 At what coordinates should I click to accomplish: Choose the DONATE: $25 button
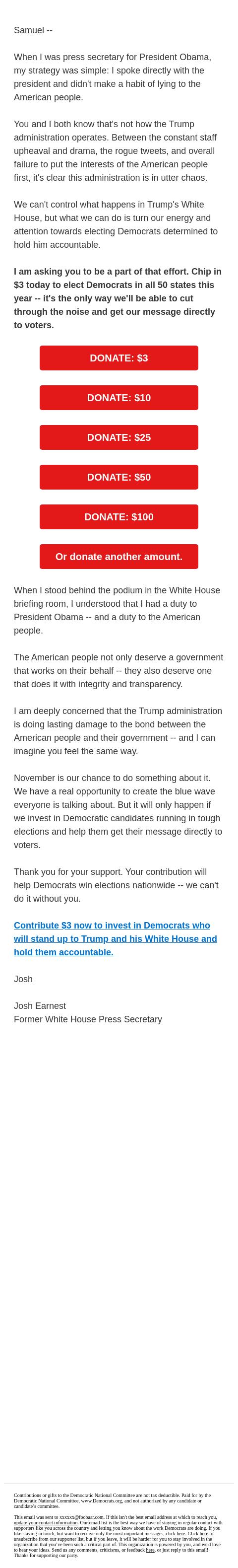(x=119, y=437)
